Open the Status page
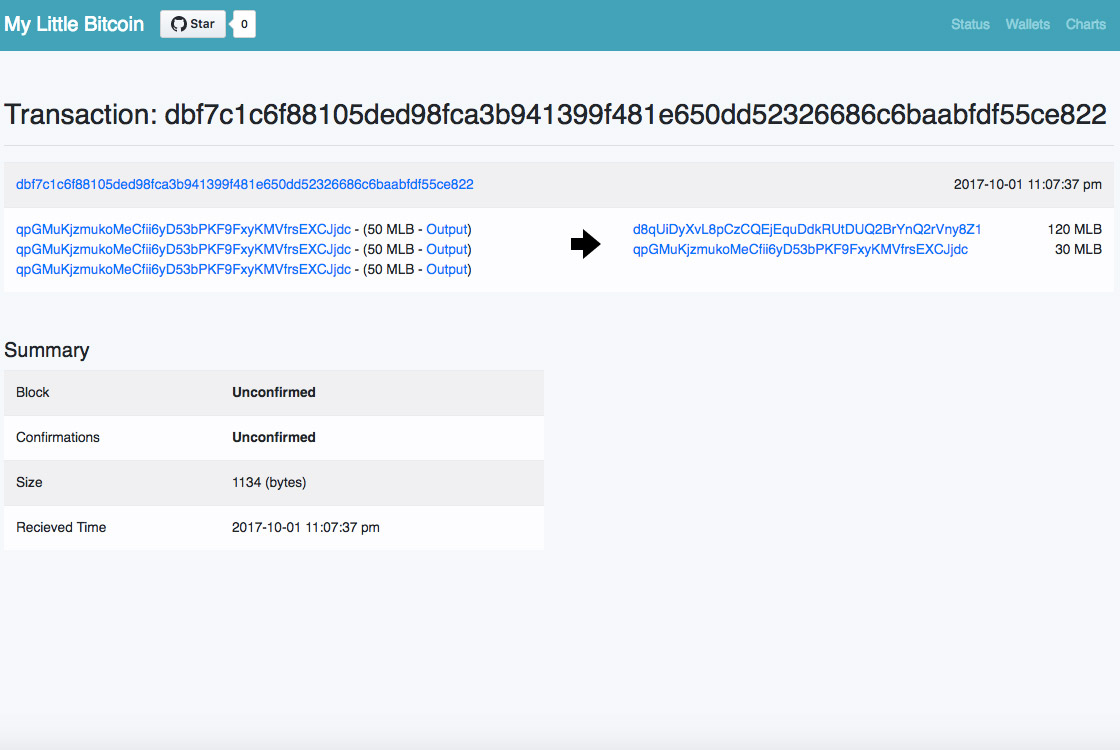 point(970,24)
